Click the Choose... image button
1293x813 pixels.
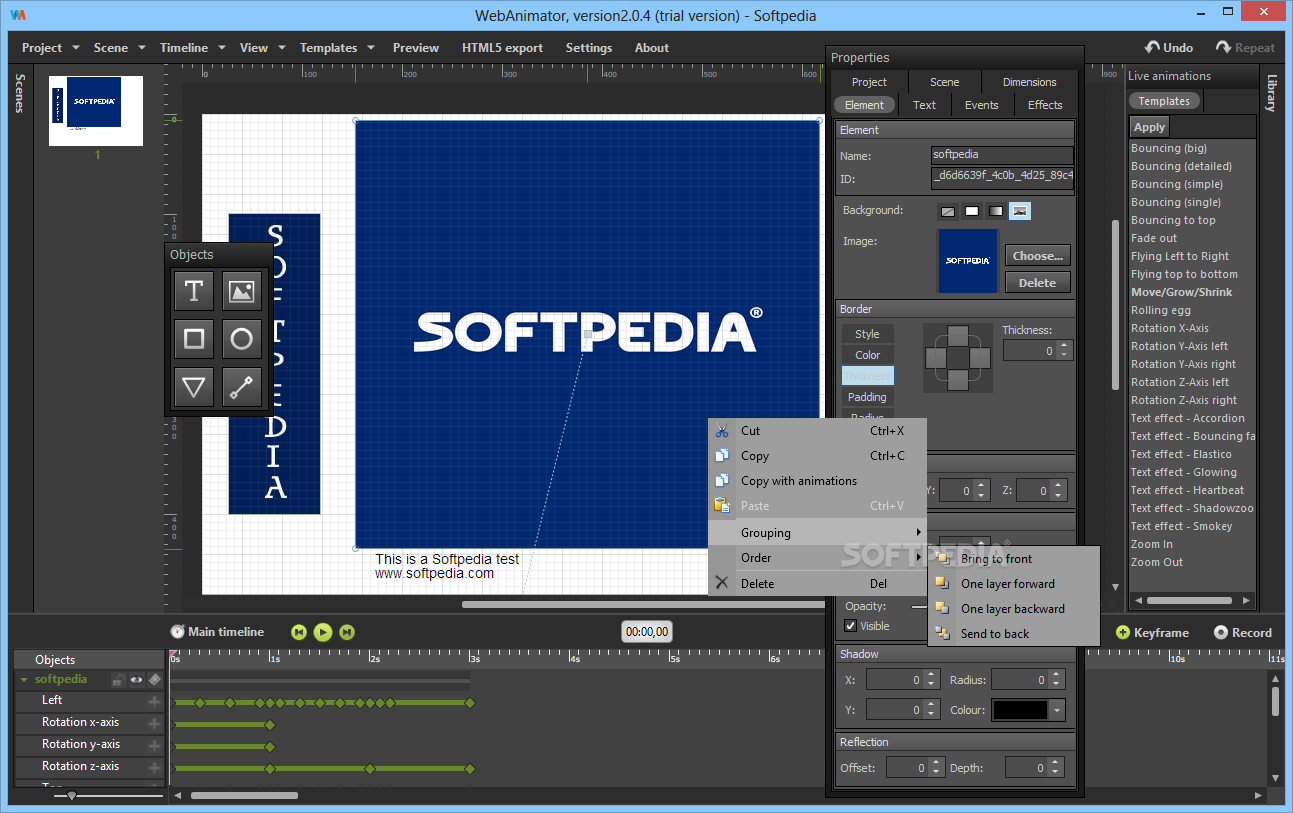(x=1038, y=256)
